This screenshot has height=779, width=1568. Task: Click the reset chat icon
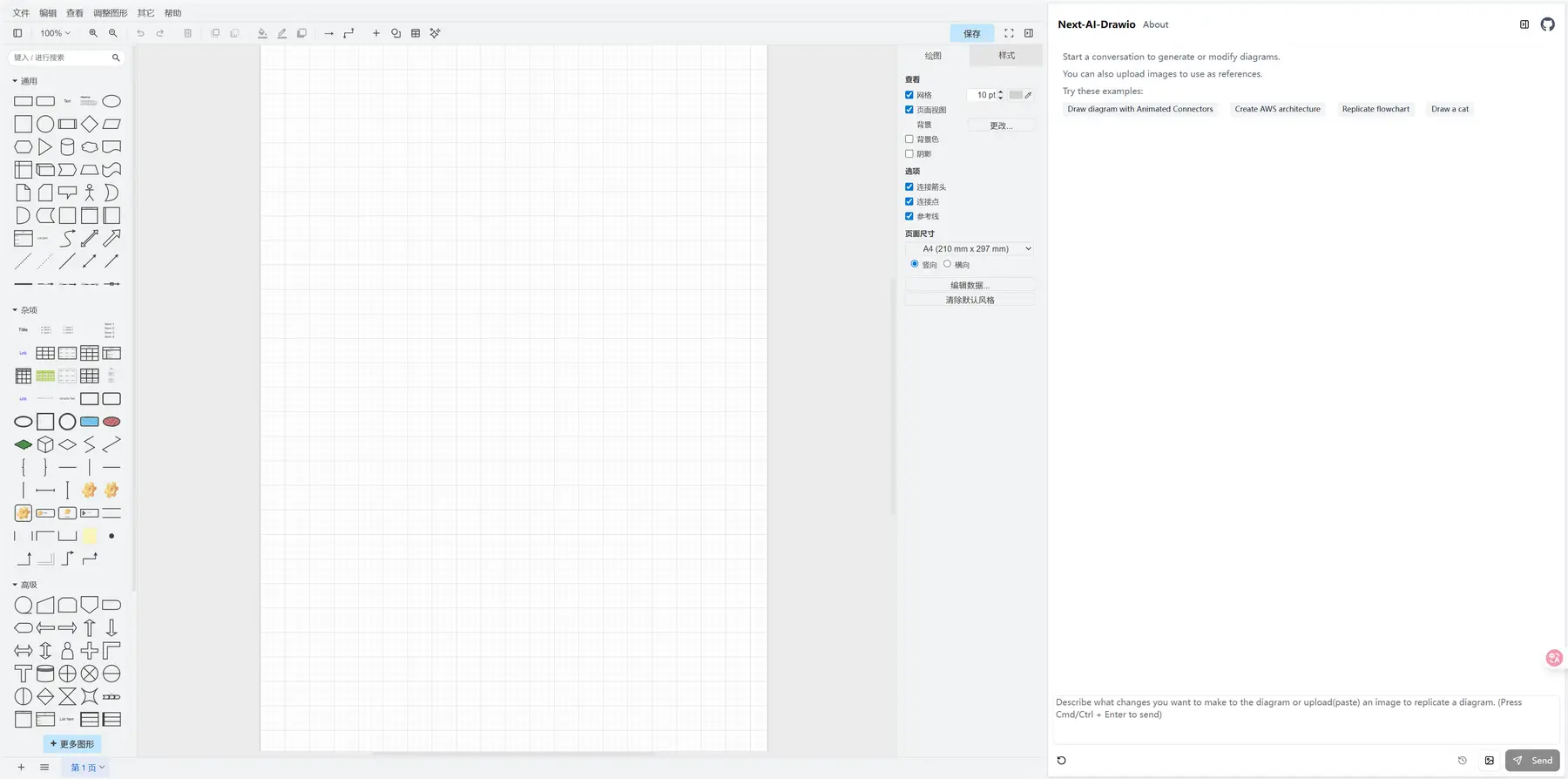tap(1061, 761)
